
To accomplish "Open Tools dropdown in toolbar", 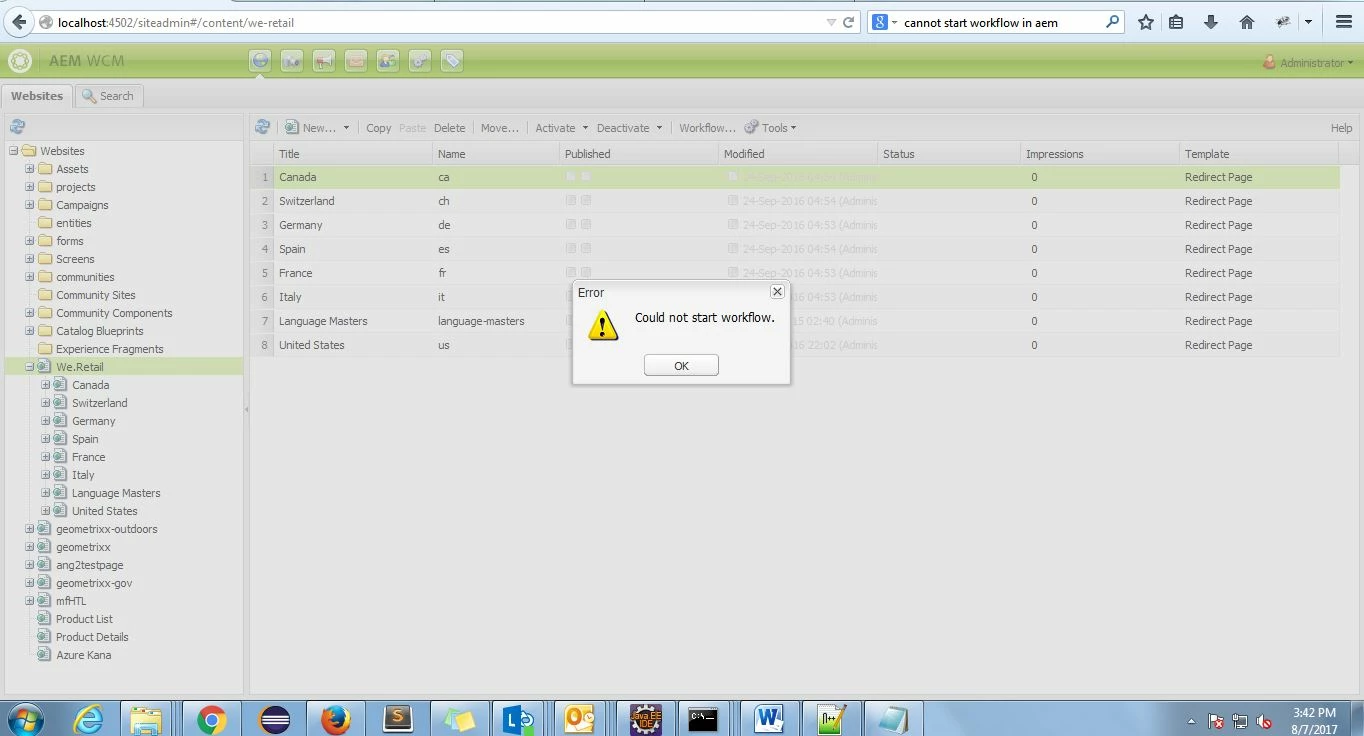I will (x=770, y=128).
